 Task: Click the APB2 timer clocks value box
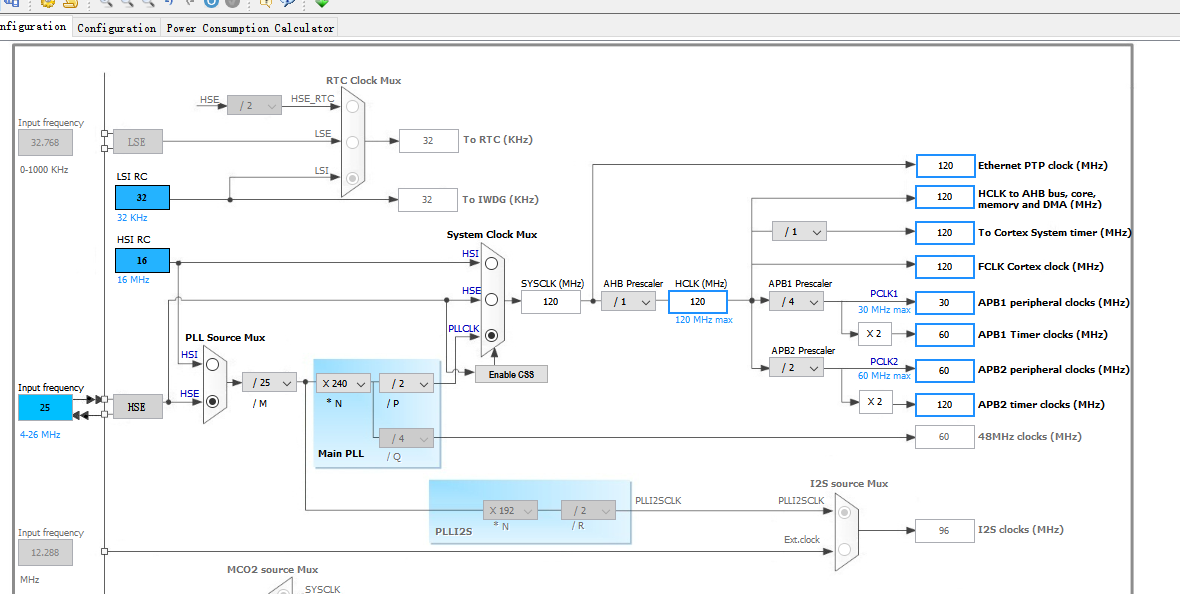(x=945, y=404)
